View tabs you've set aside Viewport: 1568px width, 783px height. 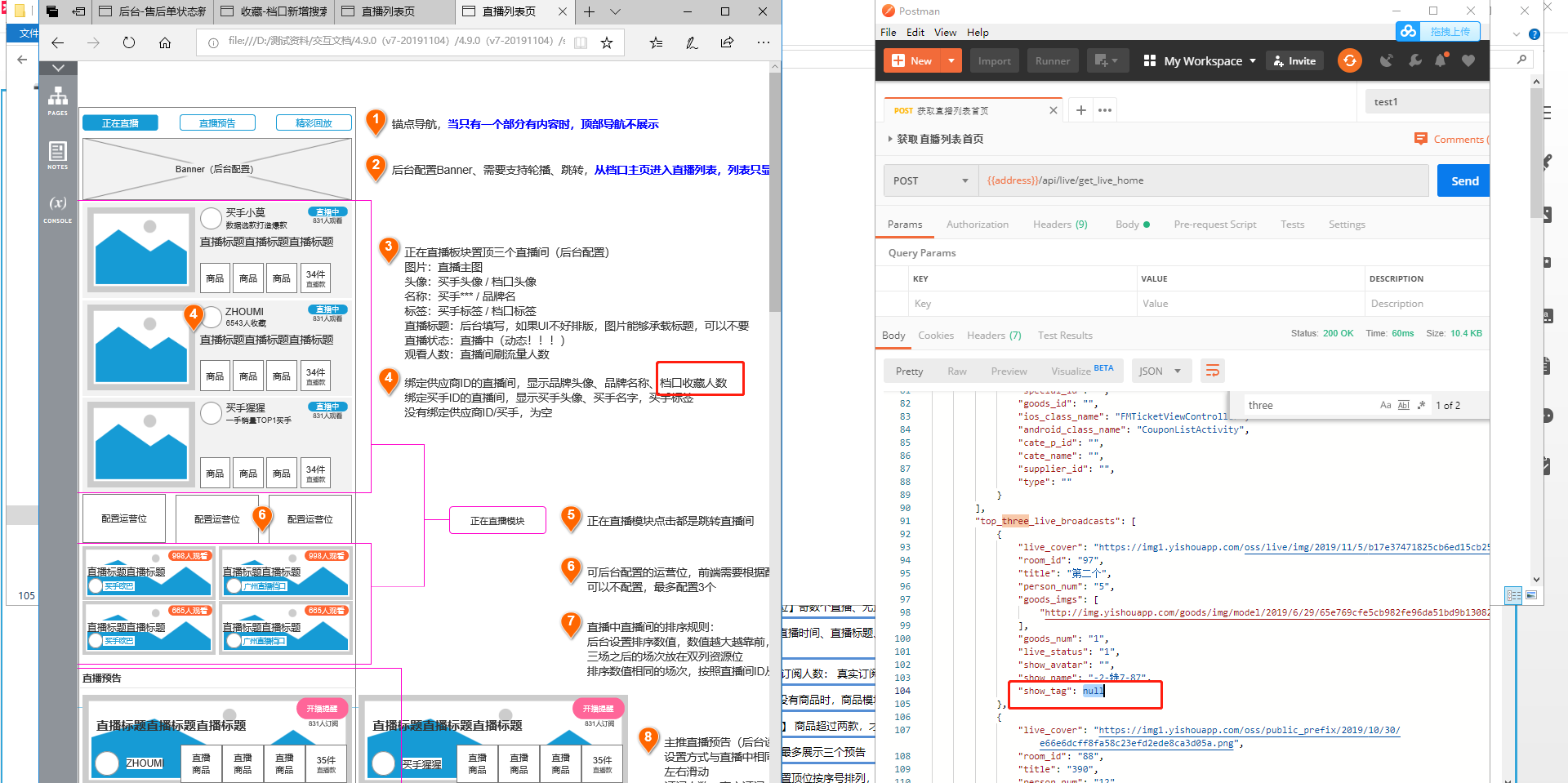[x=52, y=11]
